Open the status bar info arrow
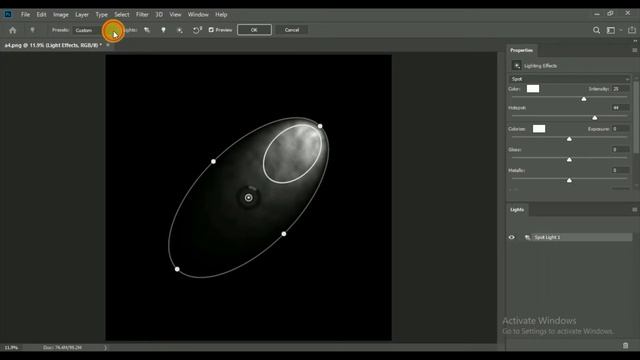The width and height of the screenshot is (640, 360). tap(105, 348)
